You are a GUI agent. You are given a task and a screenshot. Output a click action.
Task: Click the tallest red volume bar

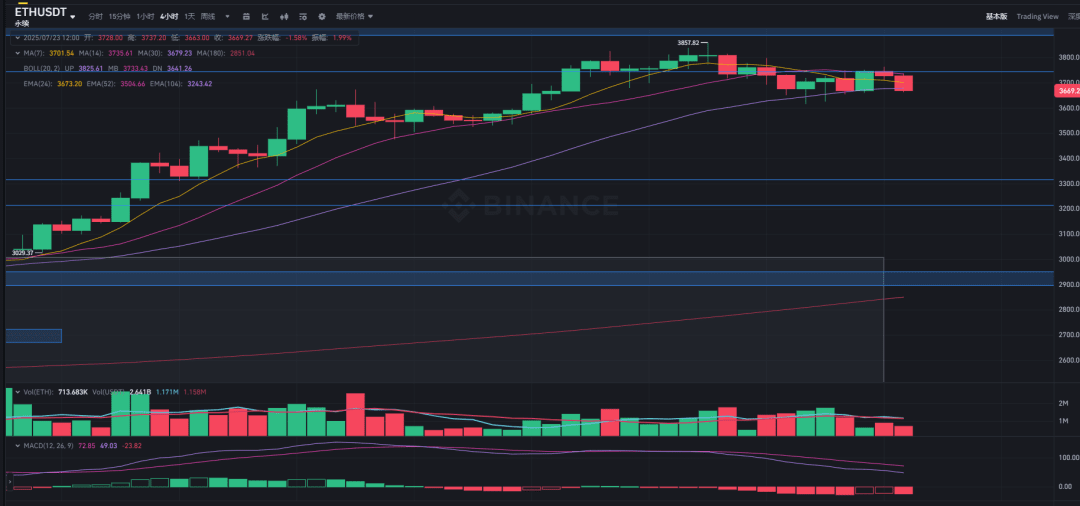(x=355, y=414)
